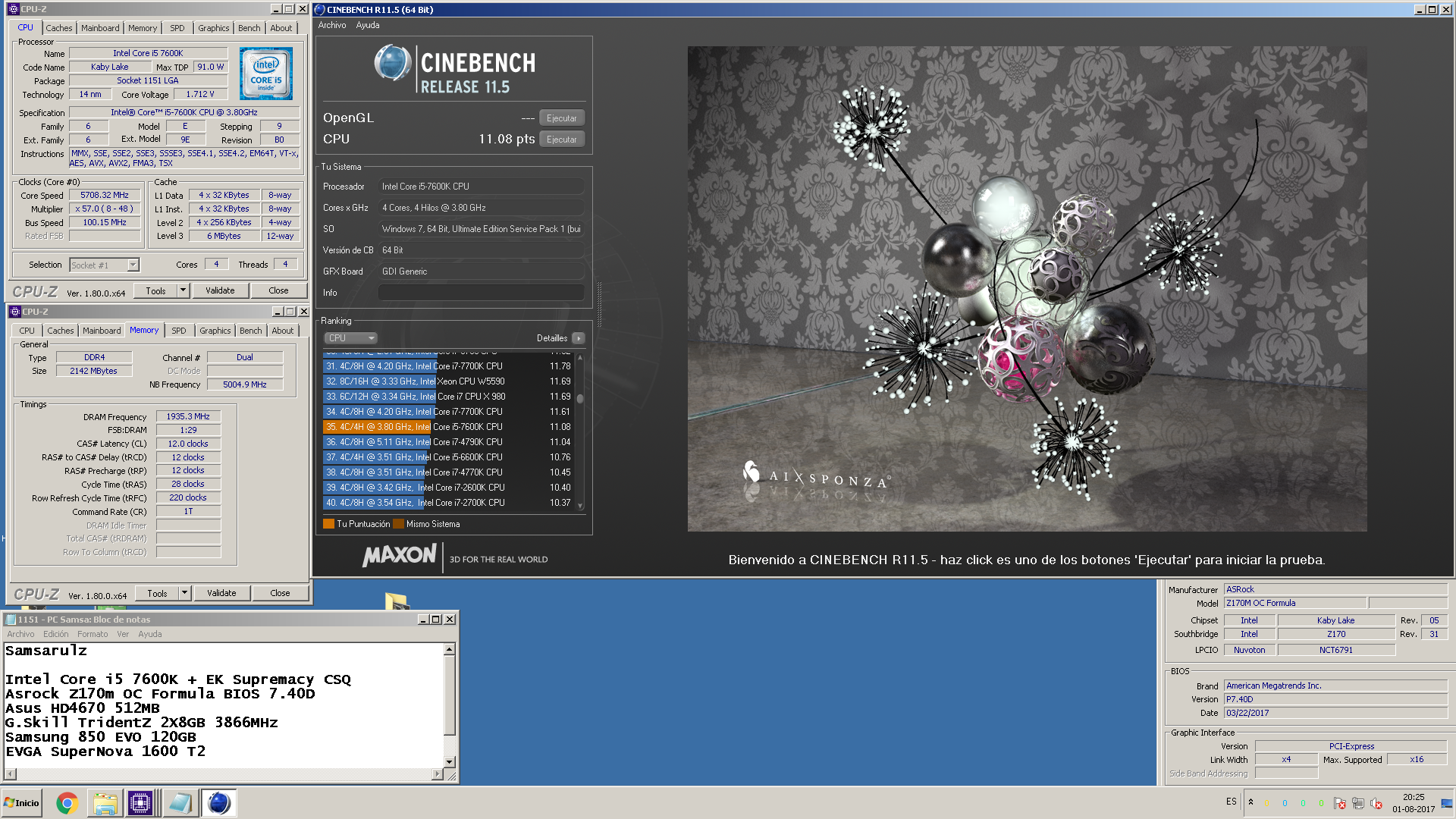Click the ranking list scrollbar down arrow
This screenshot has height=819, width=1456.
click(x=580, y=506)
